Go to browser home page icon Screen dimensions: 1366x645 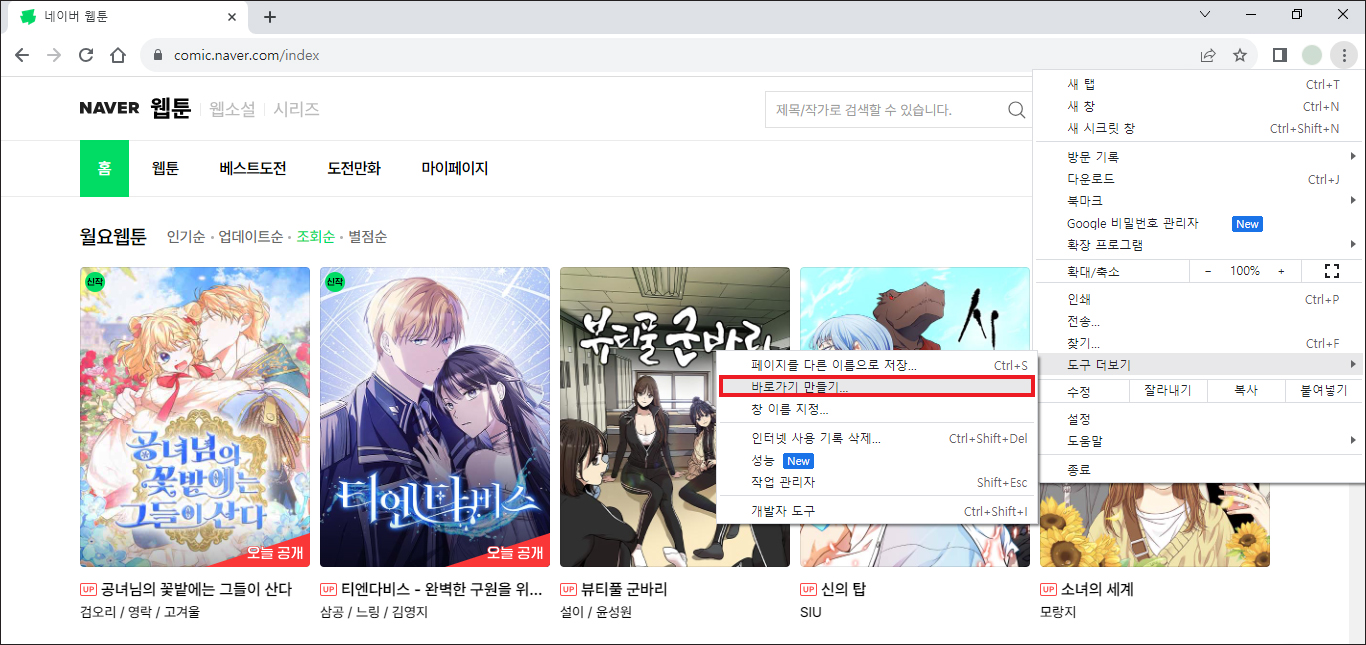[118, 55]
